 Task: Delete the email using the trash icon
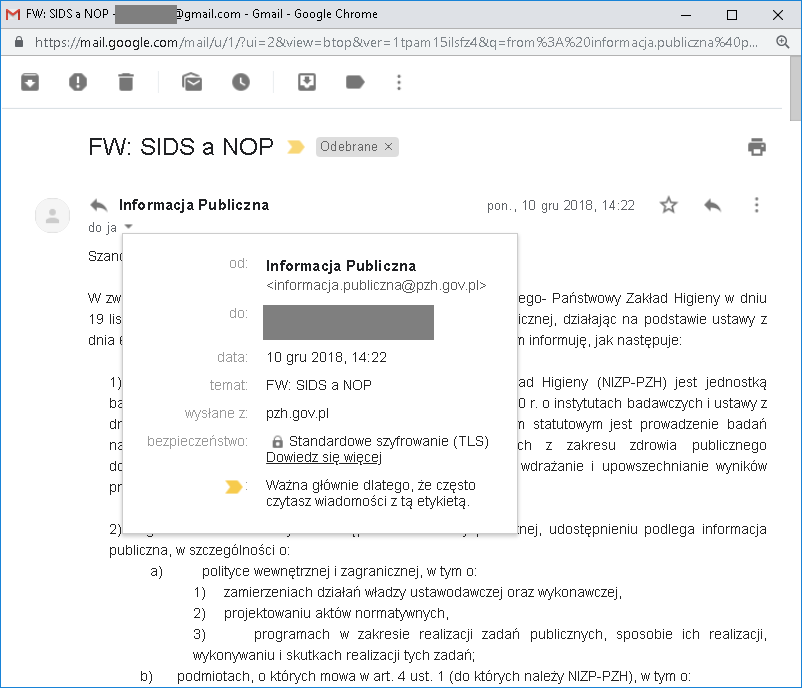pos(125,82)
